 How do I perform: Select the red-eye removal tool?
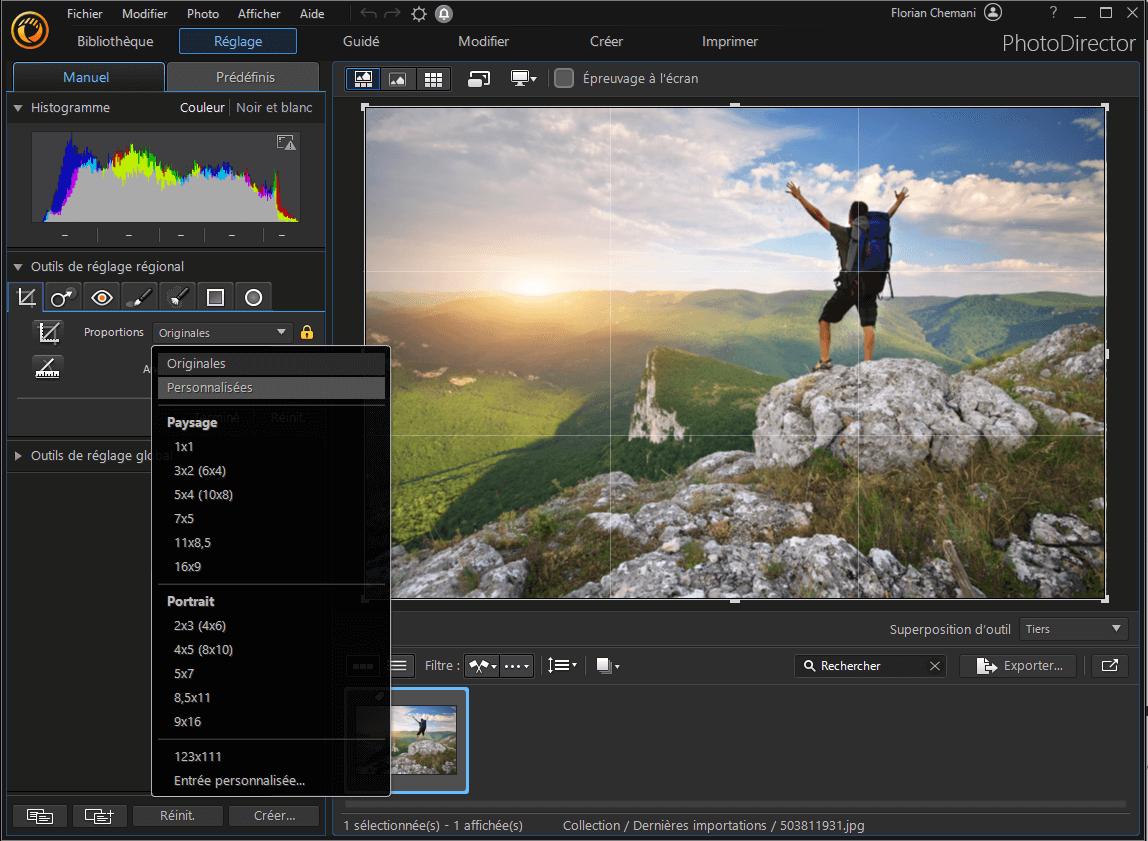coord(100,296)
